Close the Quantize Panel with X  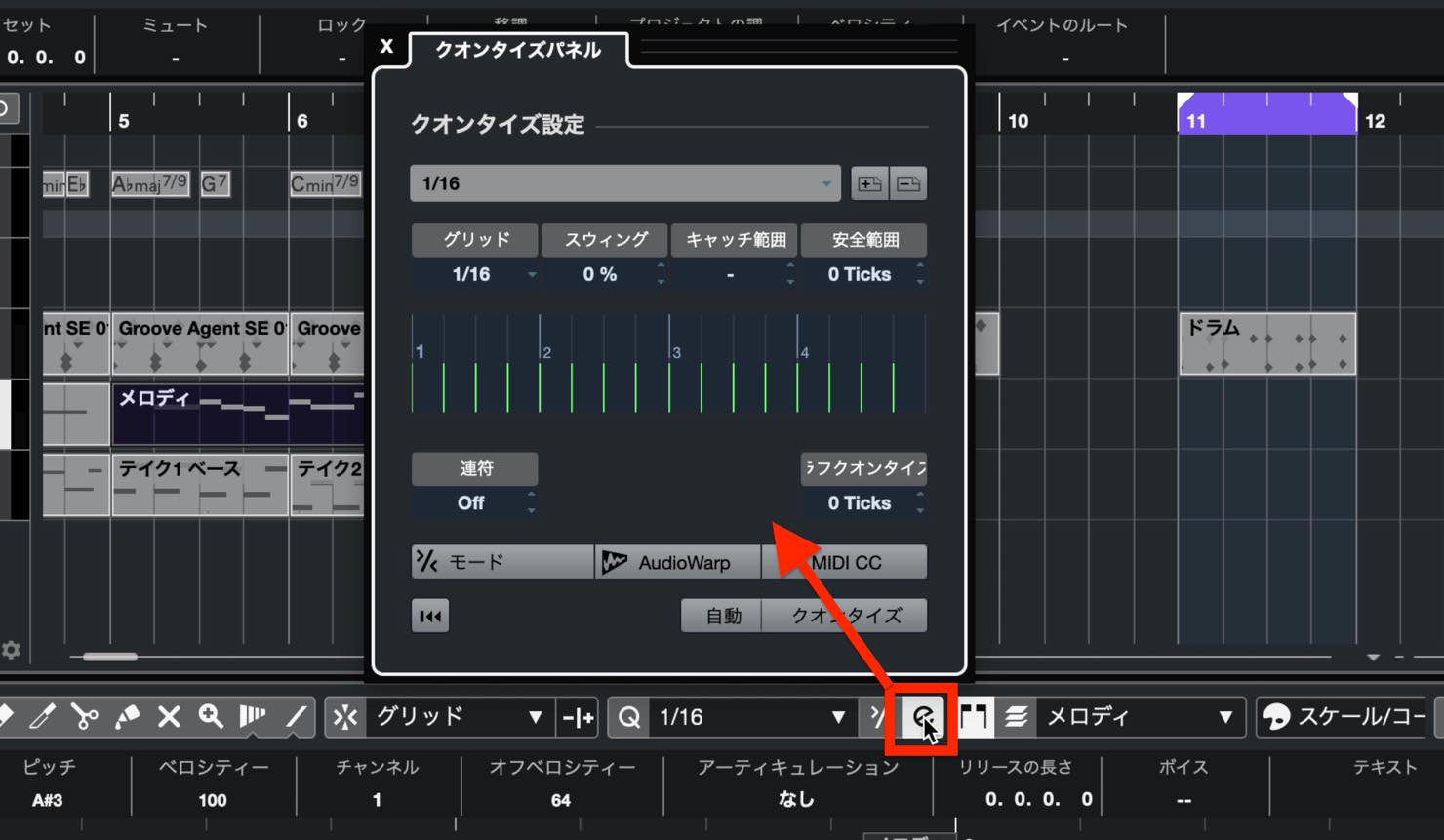pyautogui.click(x=387, y=46)
